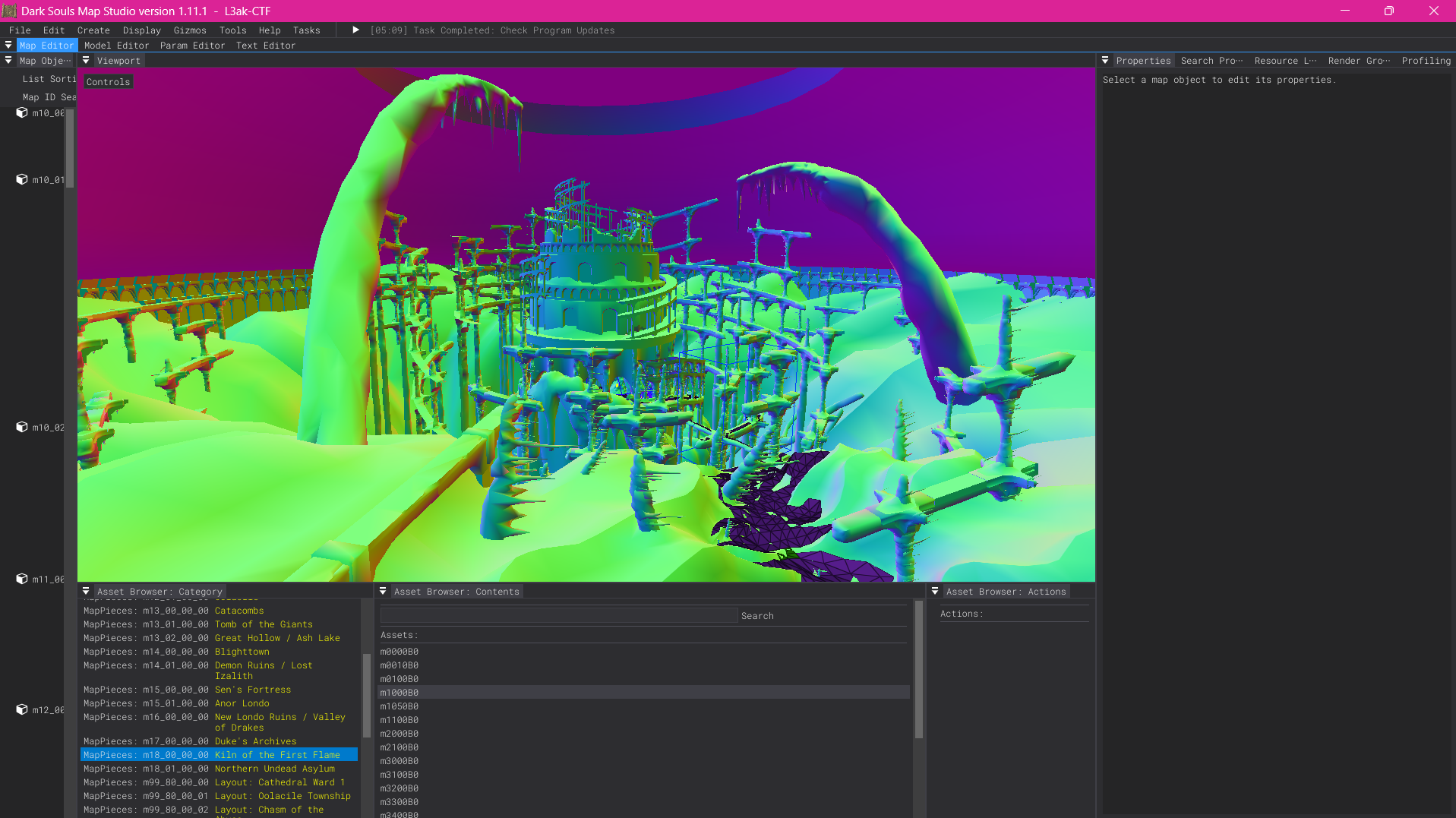This screenshot has height=818, width=1456.
Task: Switch to the Search Properties tab
Action: point(1212,61)
